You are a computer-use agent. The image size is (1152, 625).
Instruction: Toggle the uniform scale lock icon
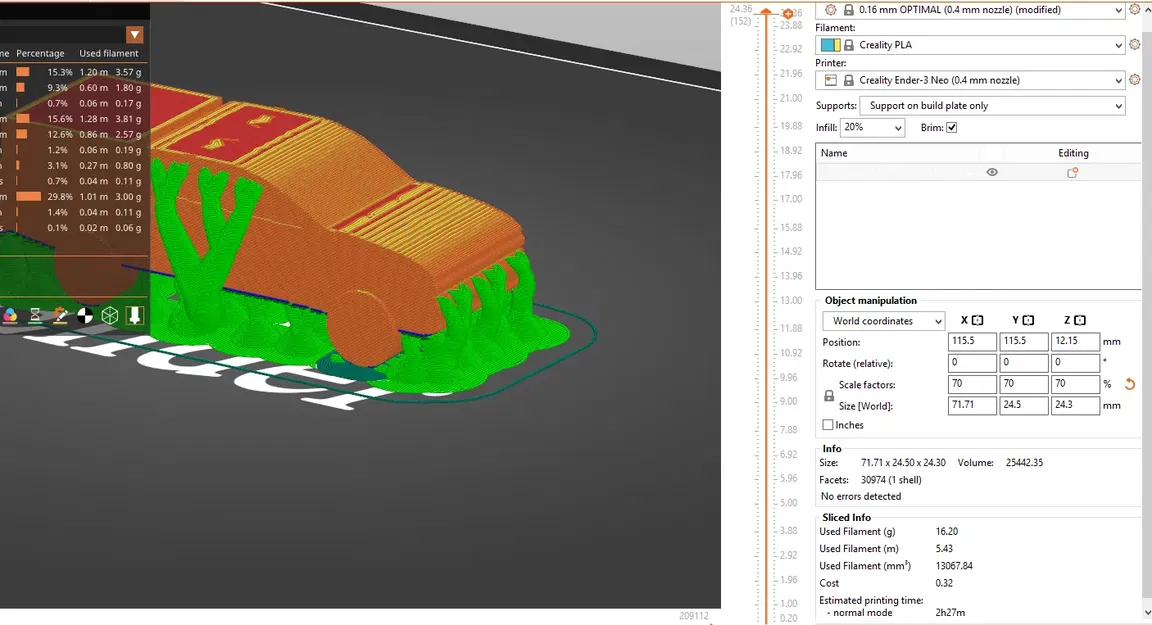(829, 395)
